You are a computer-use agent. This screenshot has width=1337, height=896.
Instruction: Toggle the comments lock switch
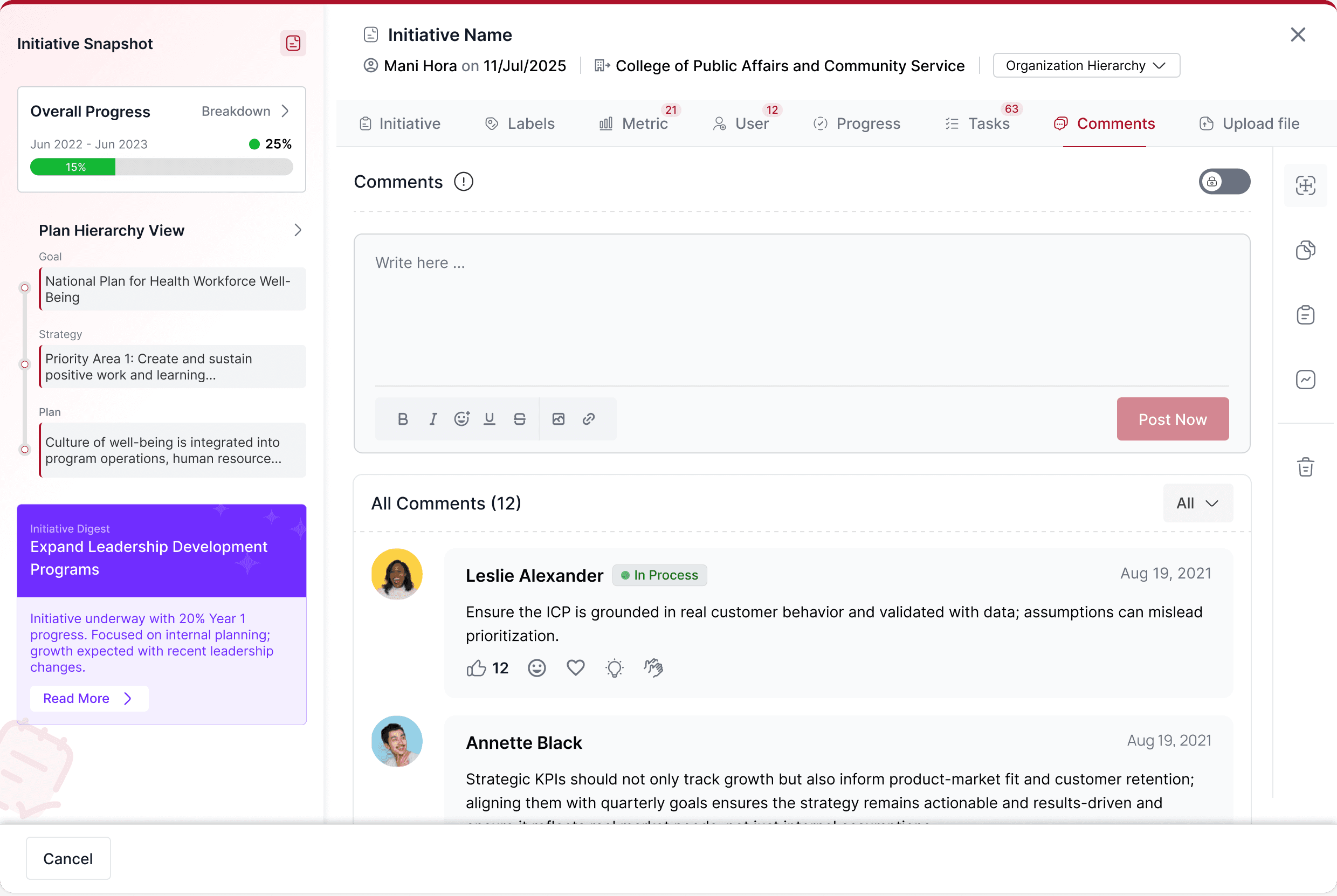[x=1224, y=182]
